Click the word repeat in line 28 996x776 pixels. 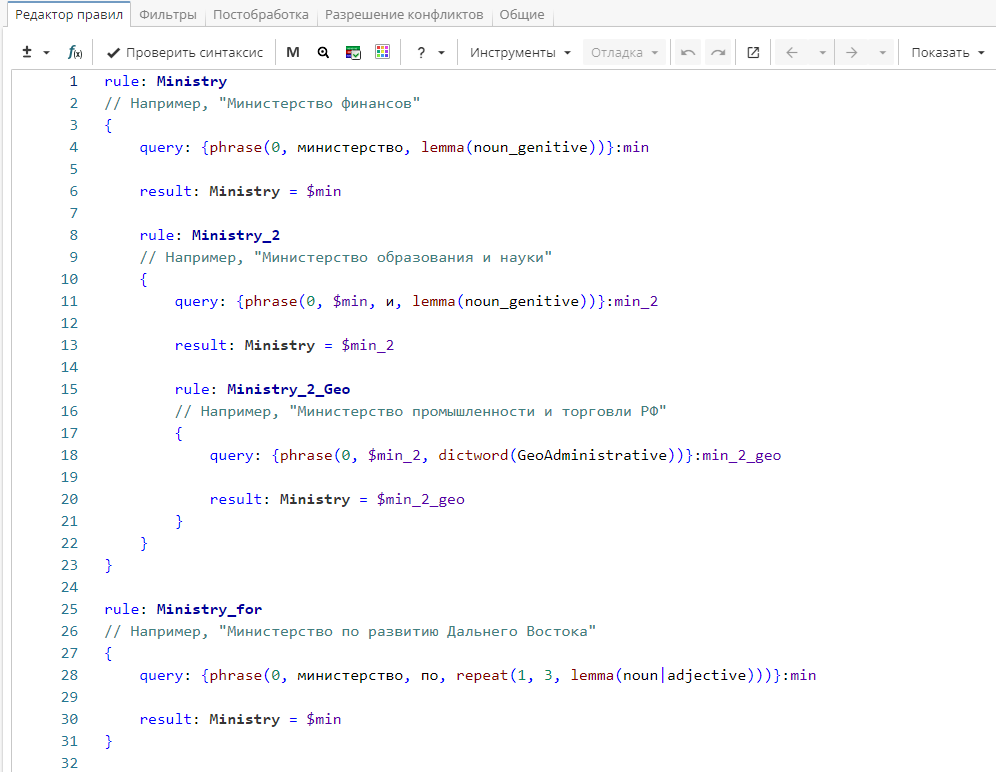[481, 676]
